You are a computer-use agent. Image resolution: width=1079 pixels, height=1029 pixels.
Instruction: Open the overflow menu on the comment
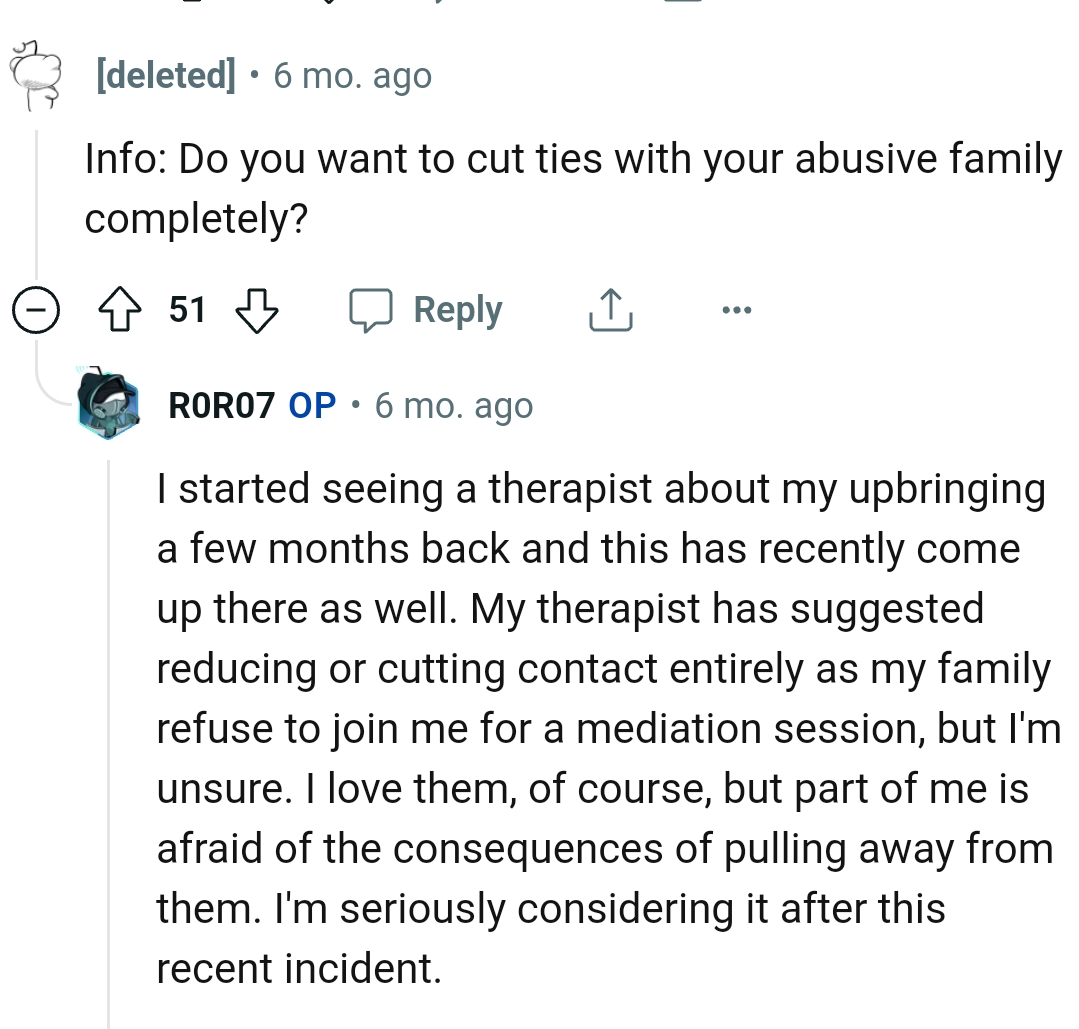pyautogui.click(x=737, y=310)
